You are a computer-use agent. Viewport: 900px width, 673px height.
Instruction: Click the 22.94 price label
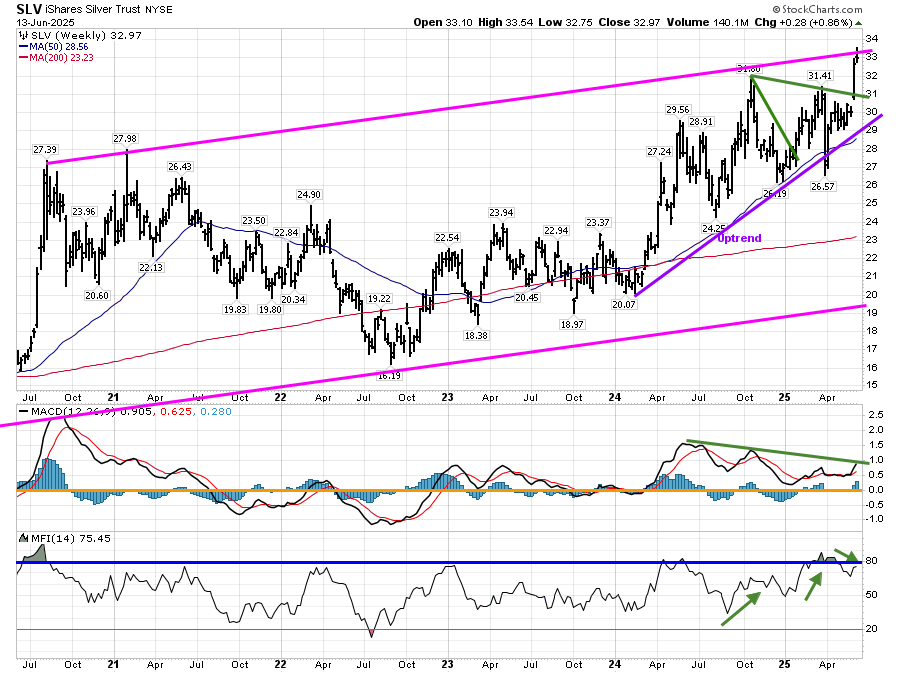point(556,230)
